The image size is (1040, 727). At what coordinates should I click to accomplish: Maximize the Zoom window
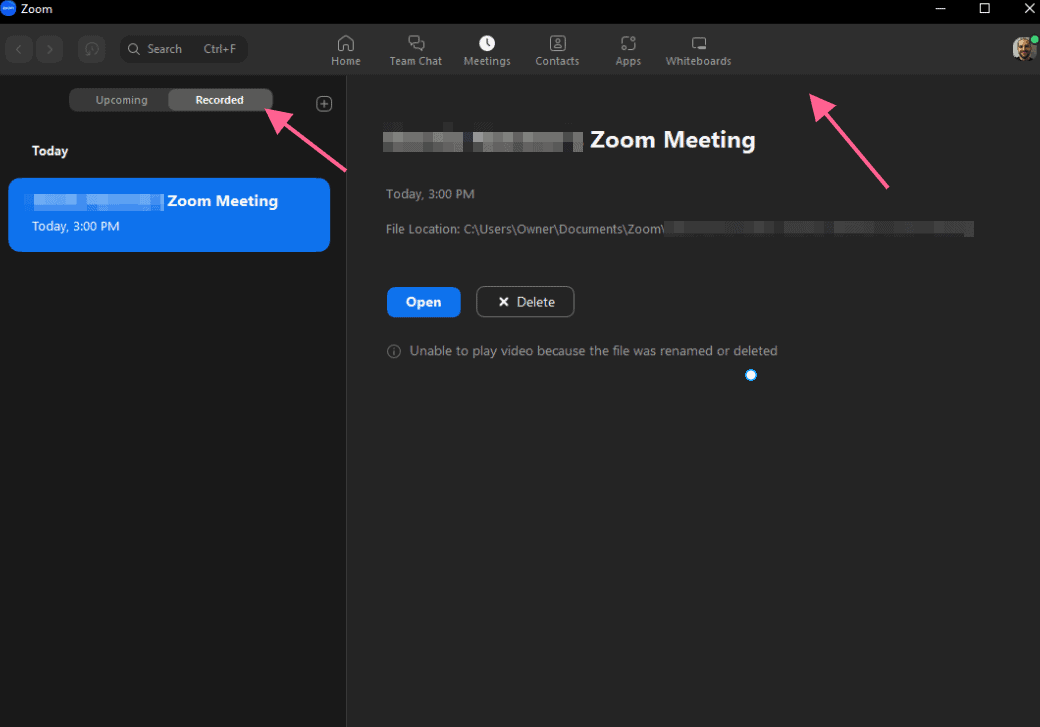click(x=984, y=9)
